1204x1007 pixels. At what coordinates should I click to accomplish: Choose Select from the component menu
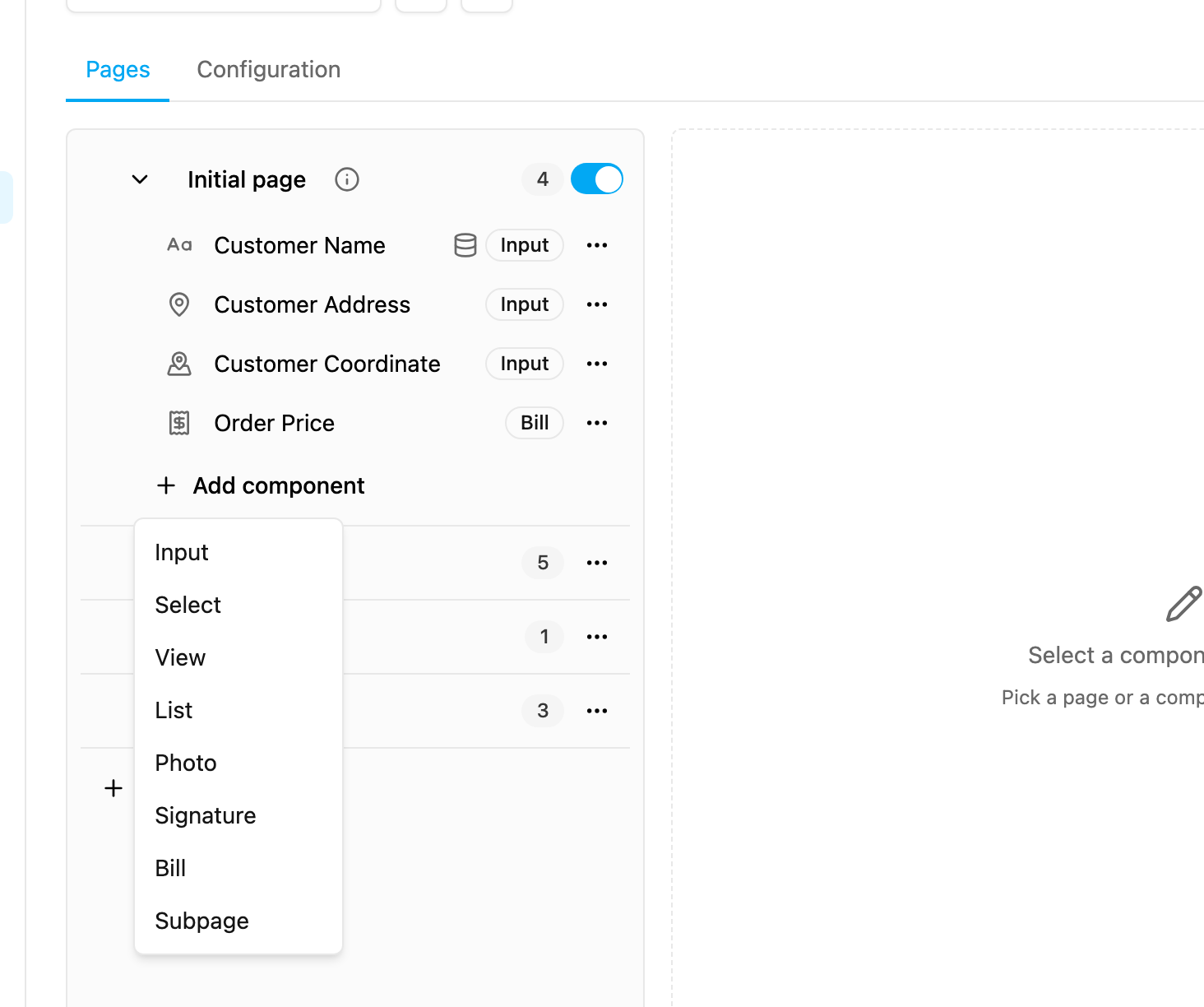click(238, 605)
